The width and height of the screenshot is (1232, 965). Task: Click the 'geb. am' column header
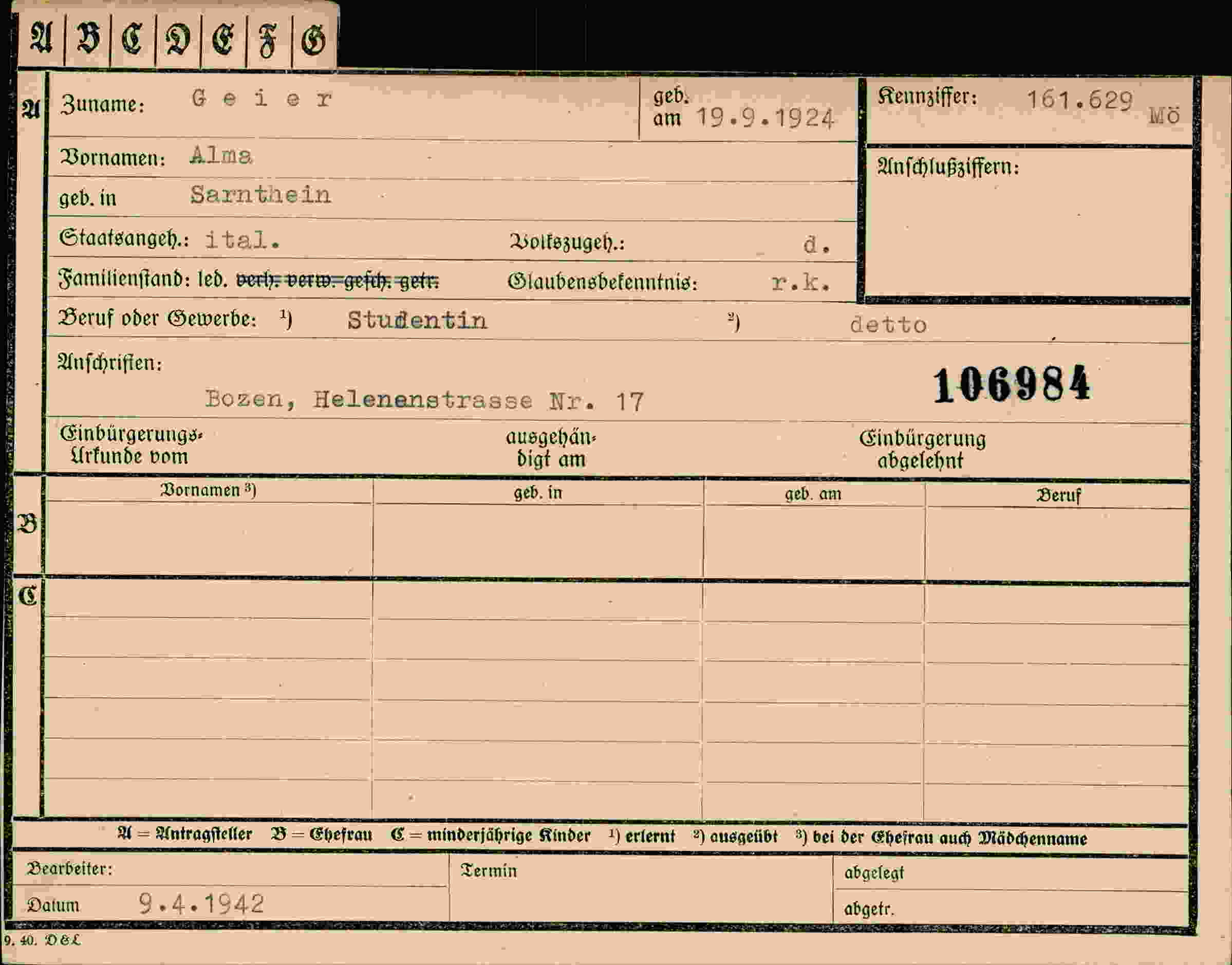point(813,494)
